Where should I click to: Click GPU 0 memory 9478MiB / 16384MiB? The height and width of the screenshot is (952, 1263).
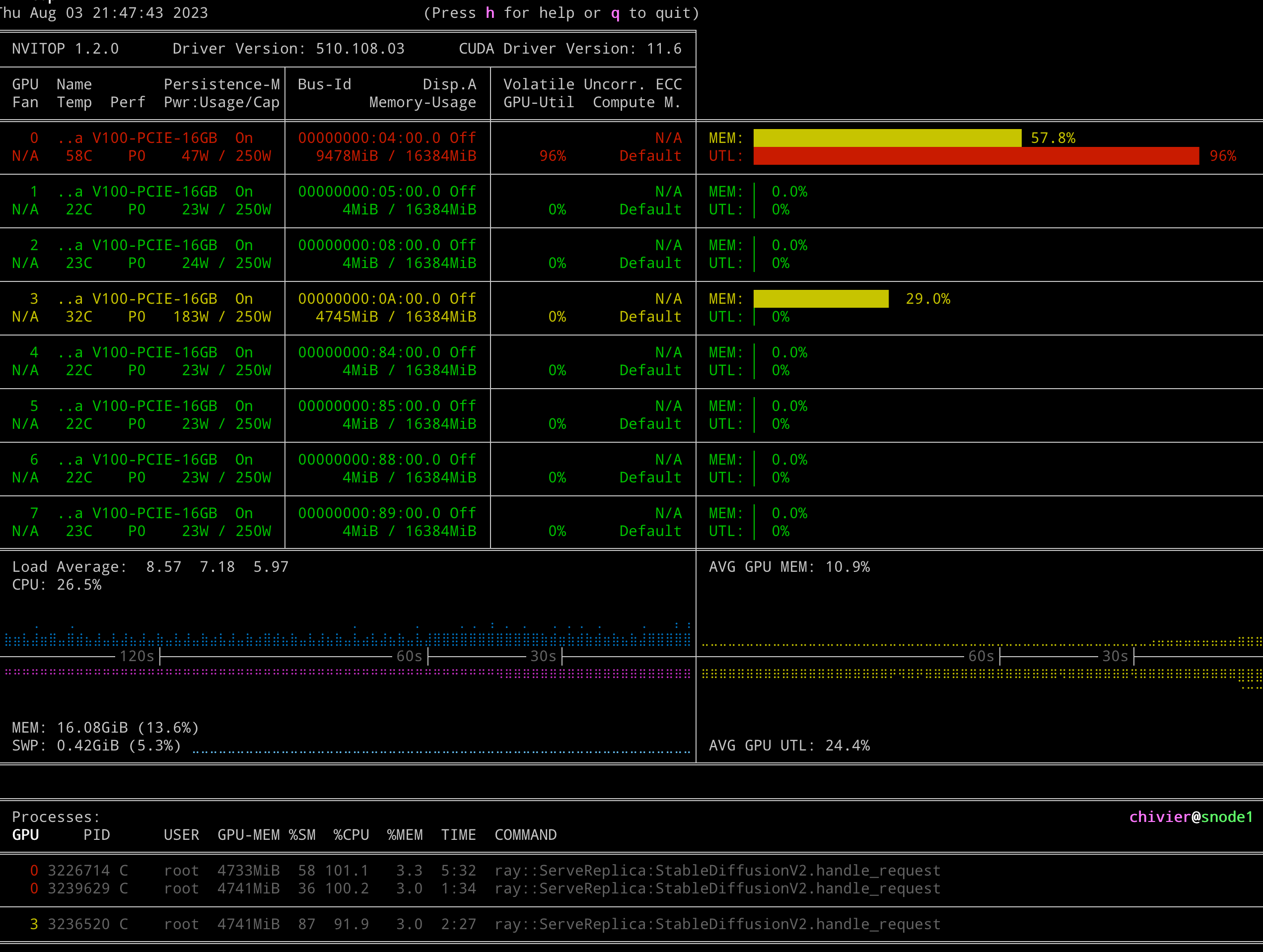396,156
